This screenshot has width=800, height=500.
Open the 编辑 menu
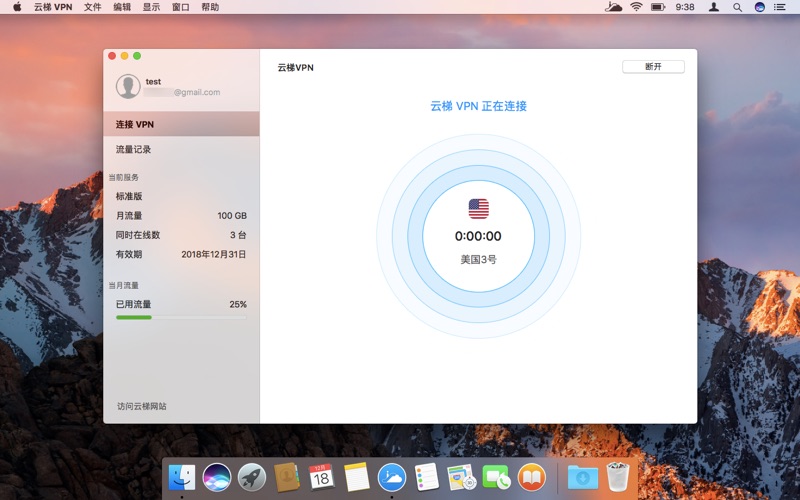coord(122,7)
